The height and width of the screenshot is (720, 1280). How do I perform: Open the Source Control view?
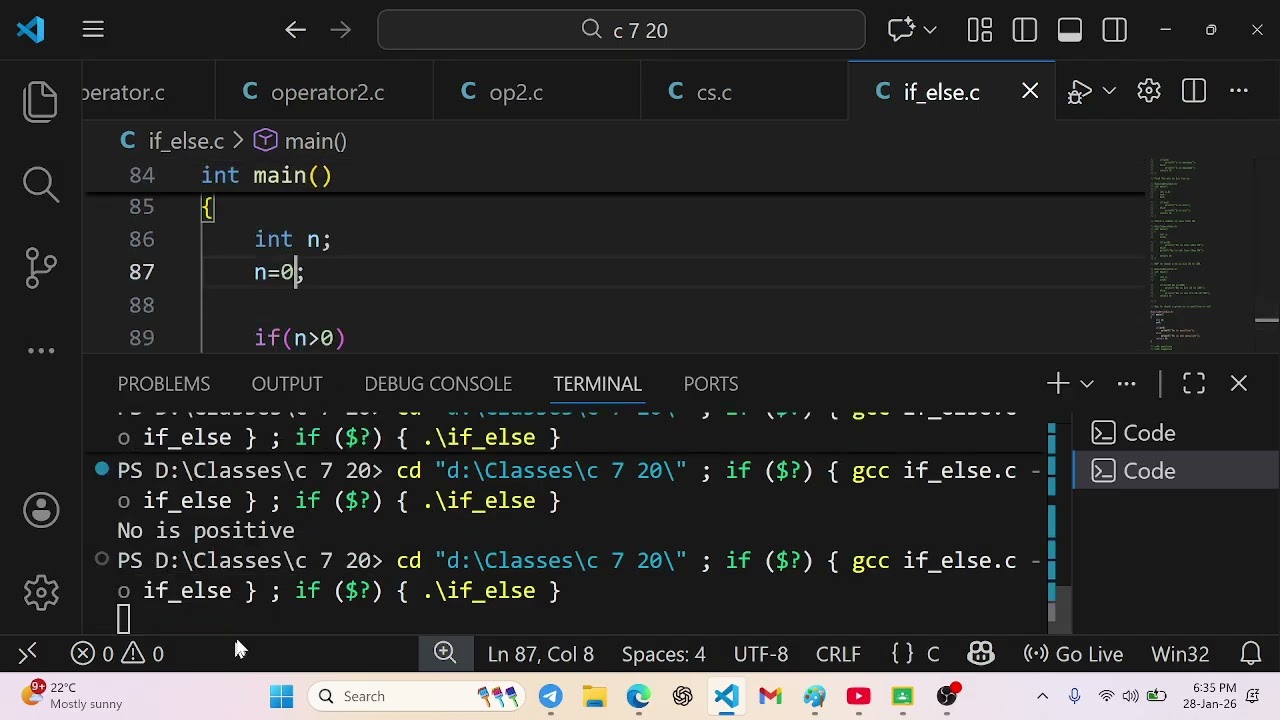click(41, 267)
